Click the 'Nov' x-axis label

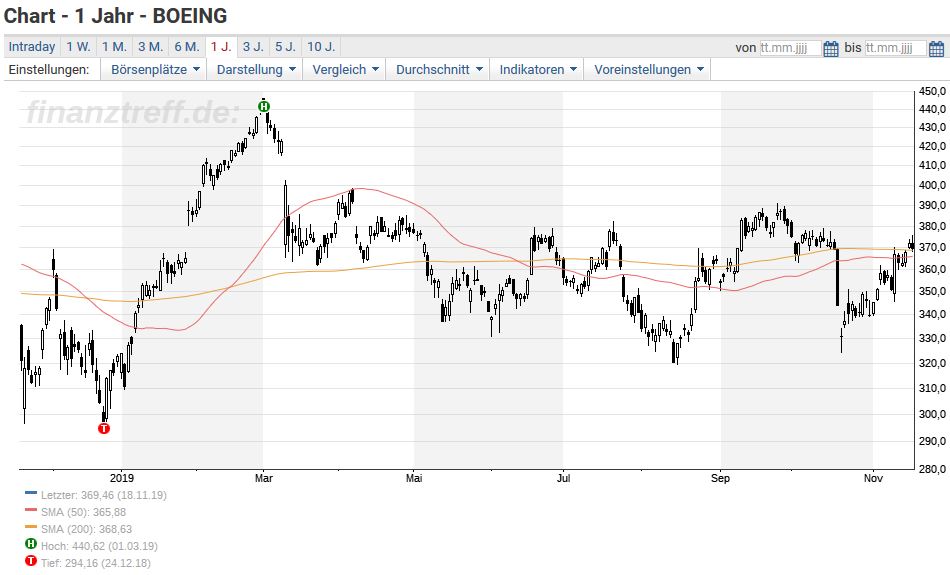click(873, 478)
